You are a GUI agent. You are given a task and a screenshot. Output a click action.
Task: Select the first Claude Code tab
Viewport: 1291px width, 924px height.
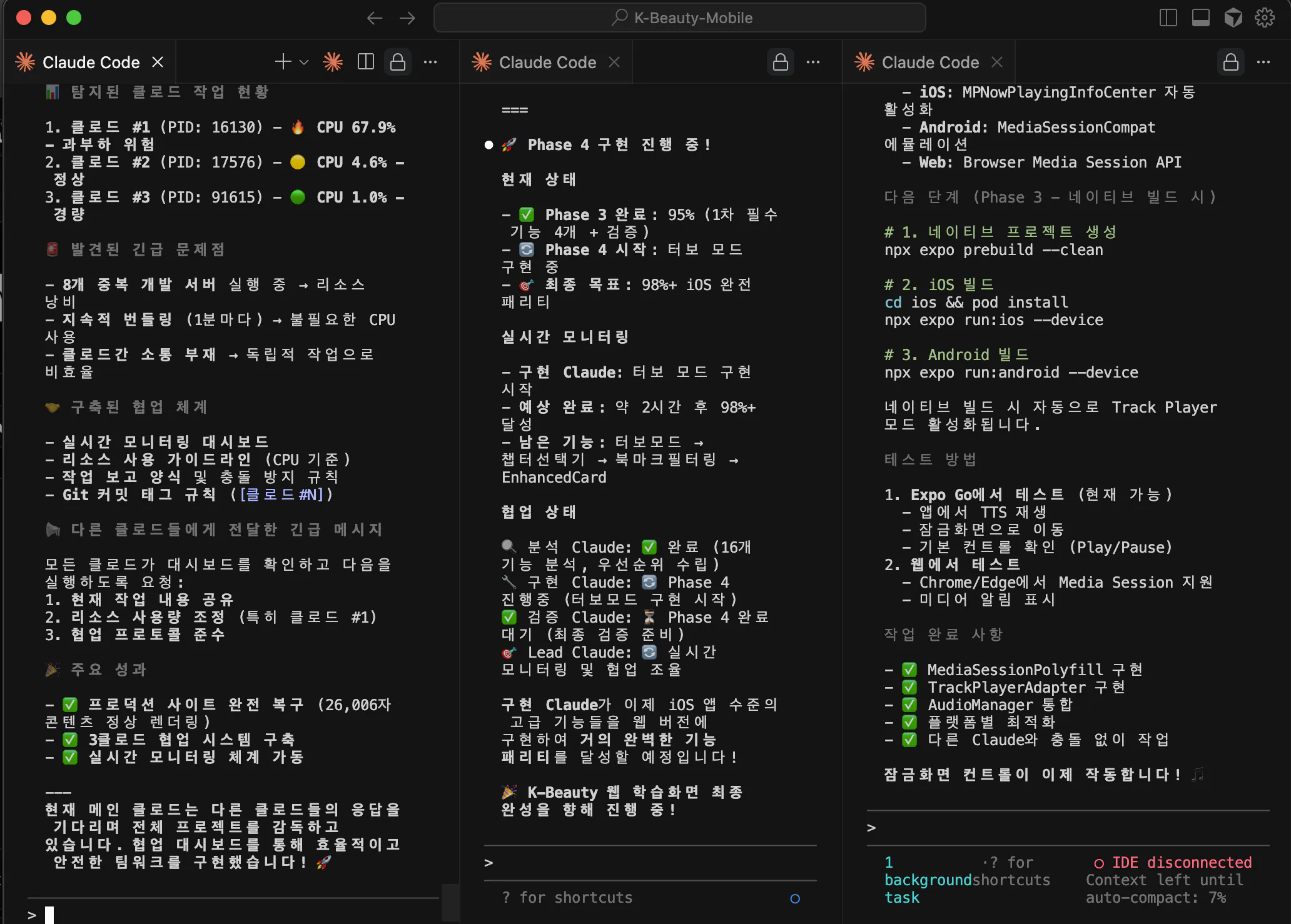[91, 63]
